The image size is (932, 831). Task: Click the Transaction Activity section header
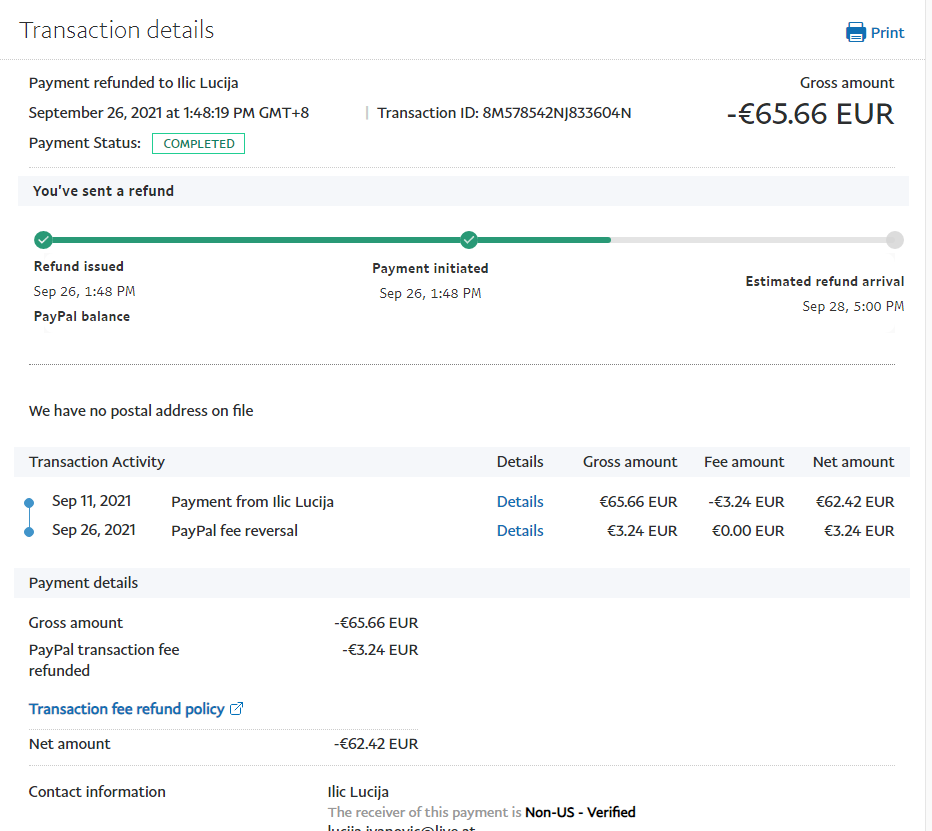click(x=97, y=462)
